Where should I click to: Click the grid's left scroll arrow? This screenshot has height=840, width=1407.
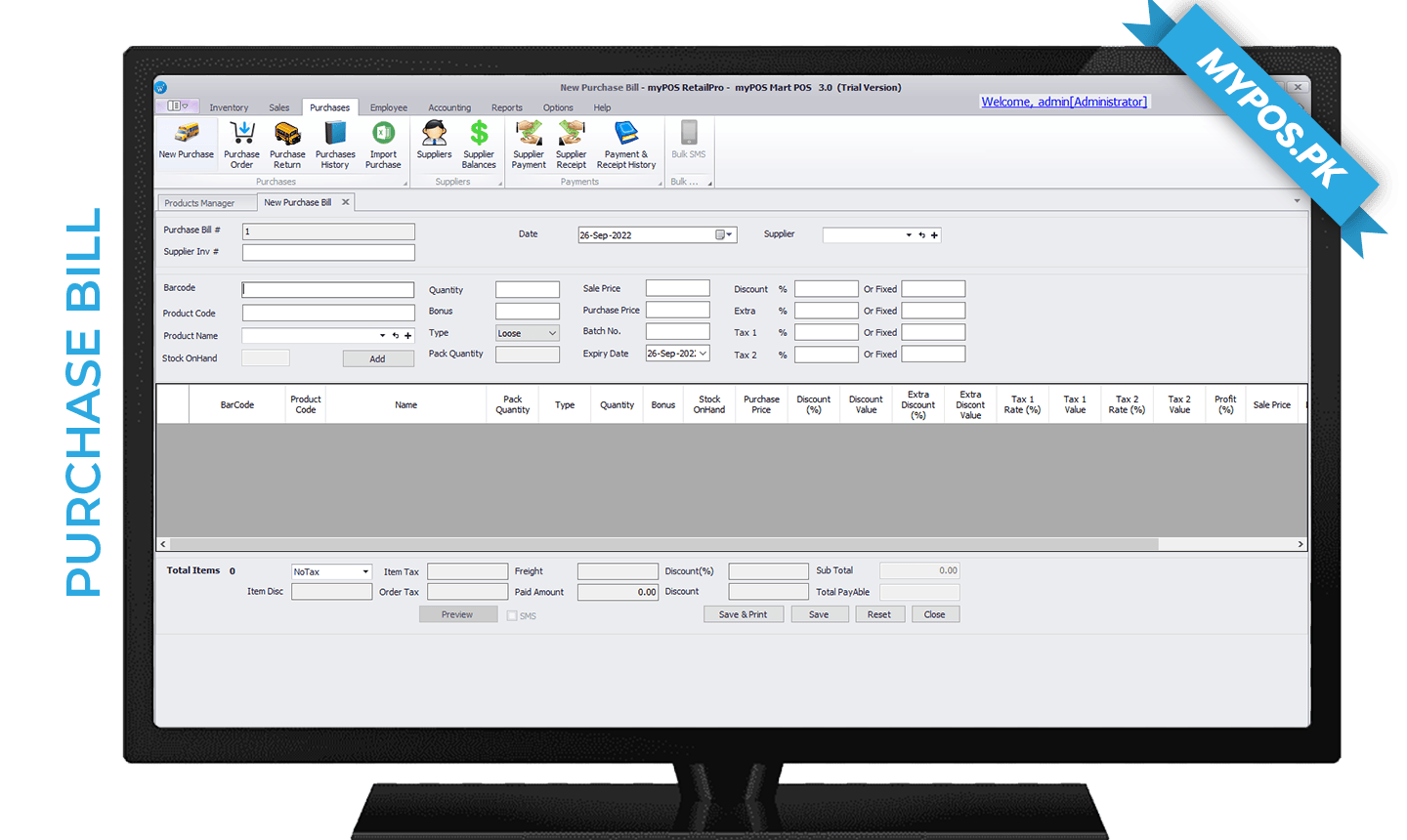click(x=163, y=544)
